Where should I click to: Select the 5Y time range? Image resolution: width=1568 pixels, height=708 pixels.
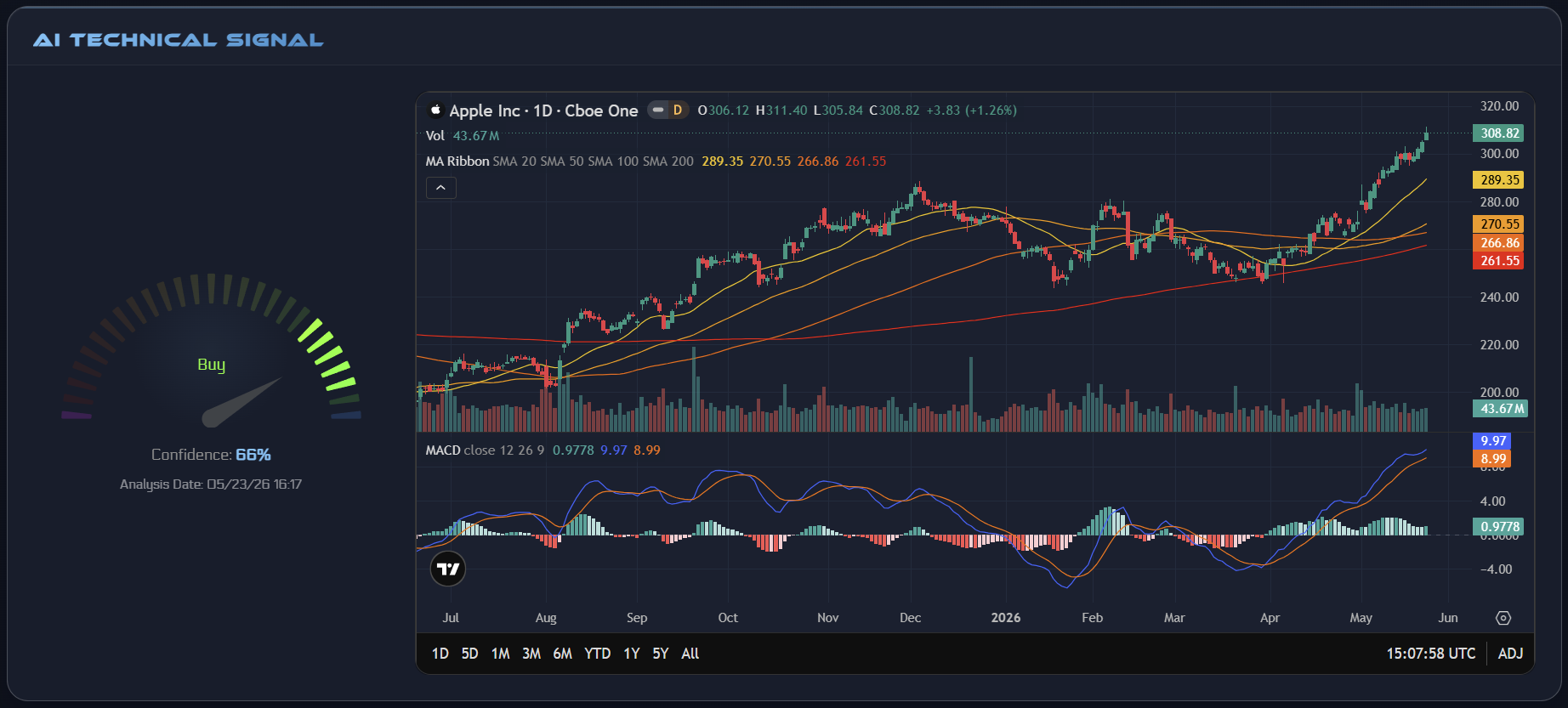661,654
